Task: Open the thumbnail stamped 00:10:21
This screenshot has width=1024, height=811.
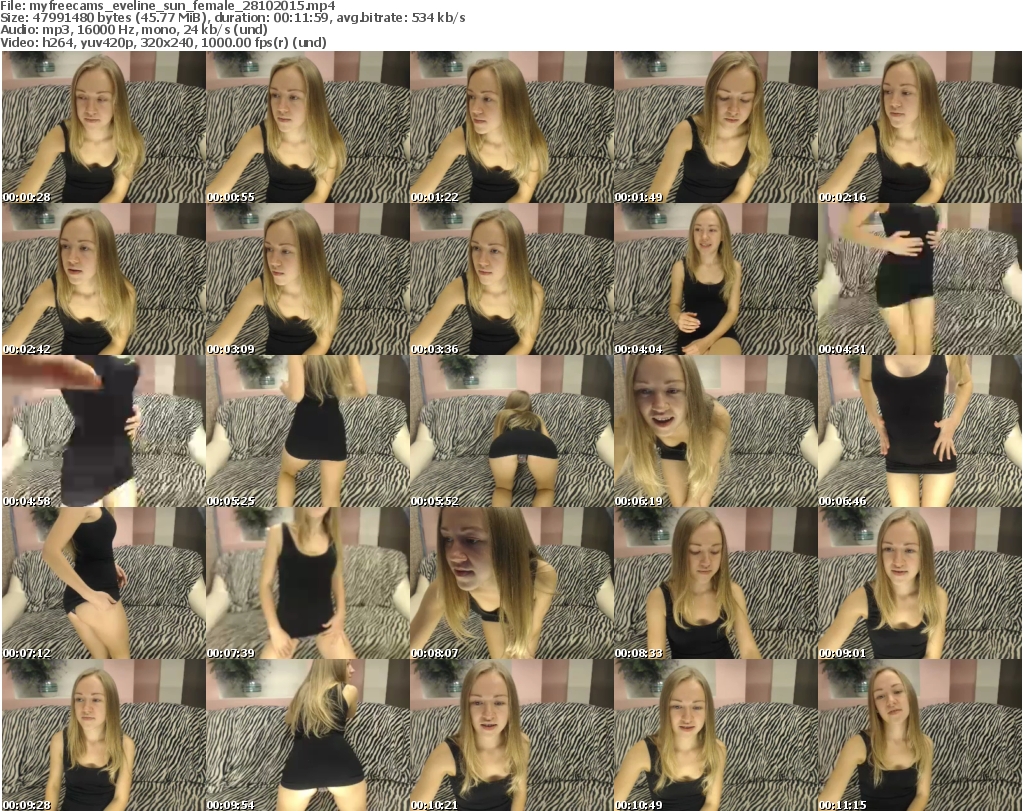Action: pyautogui.click(x=511, y=735)
